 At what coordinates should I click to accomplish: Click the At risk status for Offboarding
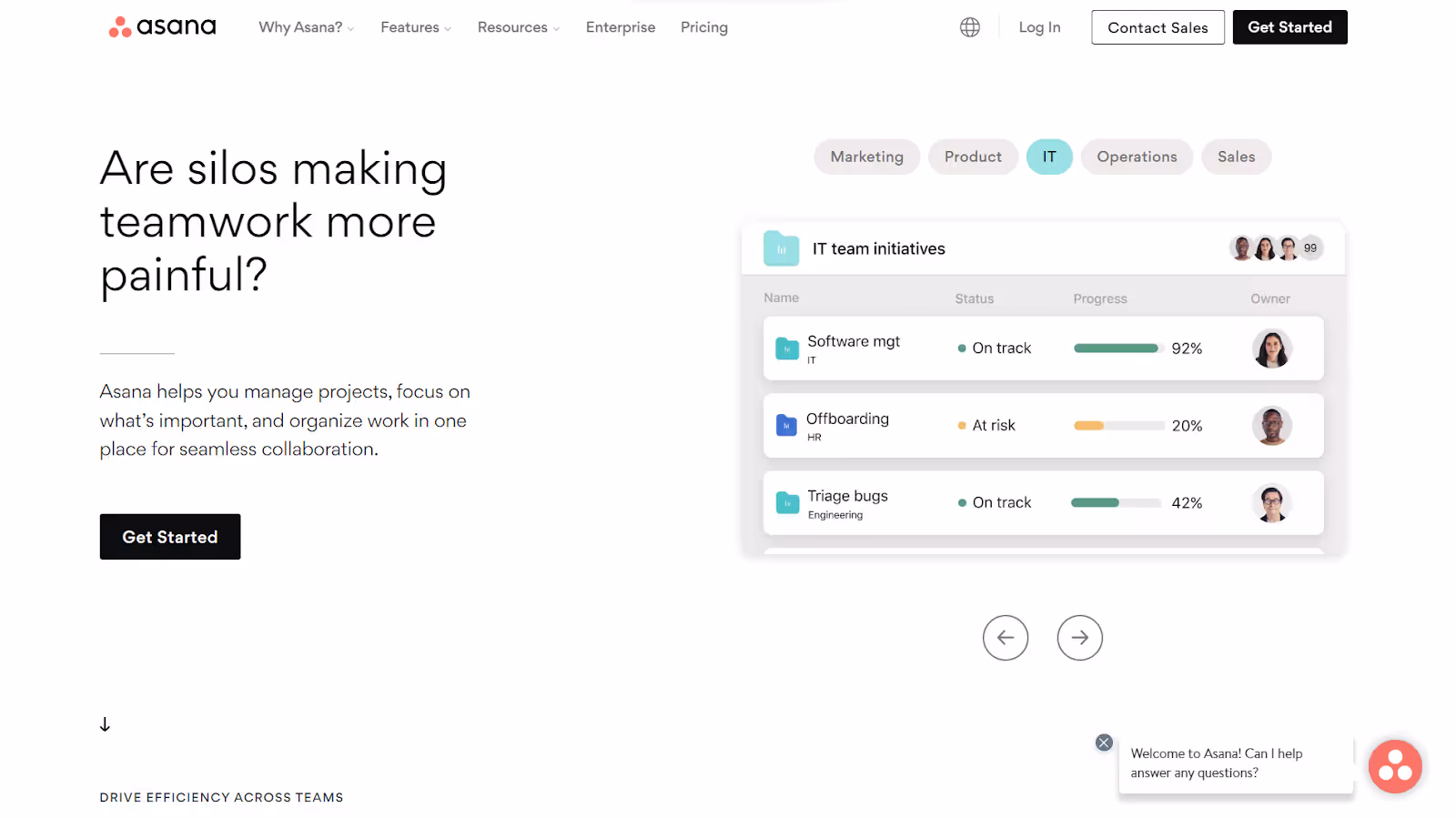(986, 426)
